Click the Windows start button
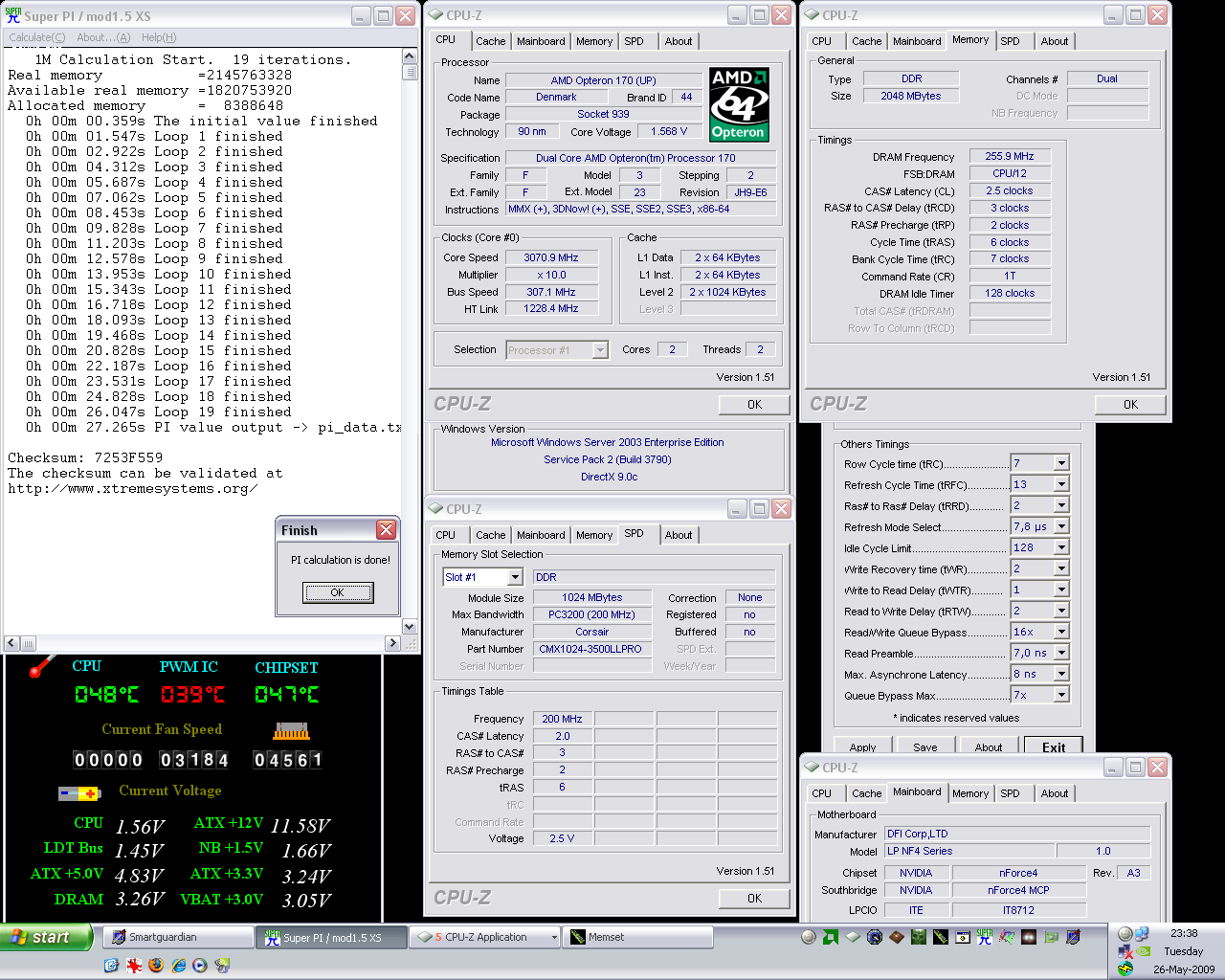The image size is (1225, 980). 46,937
